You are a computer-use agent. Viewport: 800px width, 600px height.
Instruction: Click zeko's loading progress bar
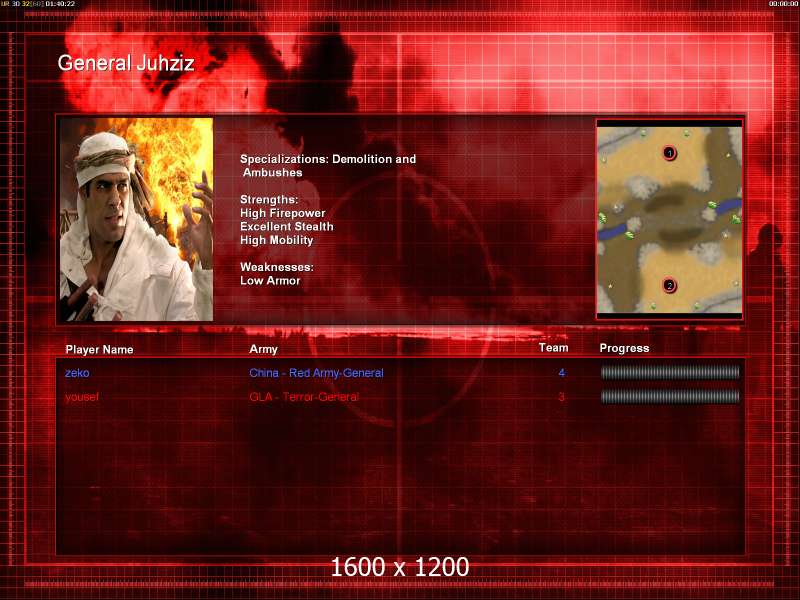pos(670,372)
